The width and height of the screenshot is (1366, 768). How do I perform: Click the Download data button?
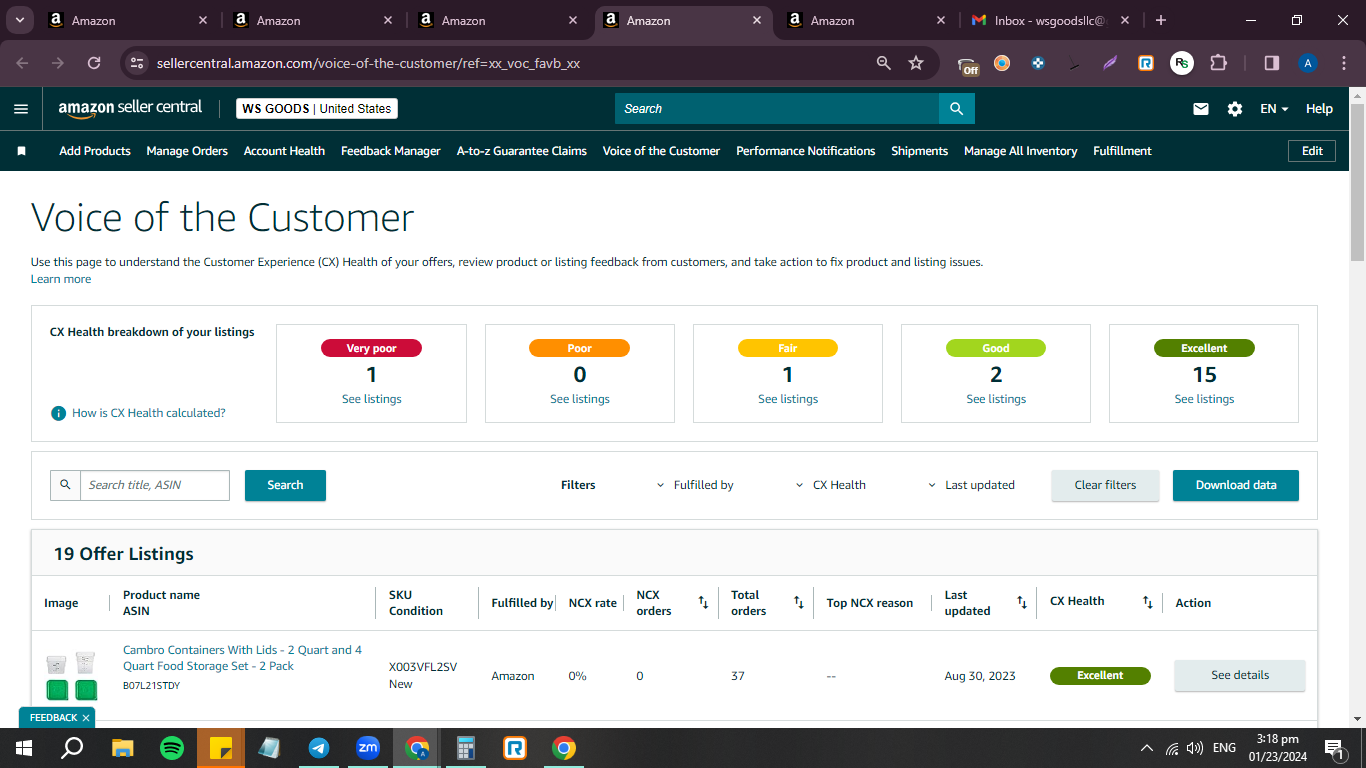coord(1236,485)
